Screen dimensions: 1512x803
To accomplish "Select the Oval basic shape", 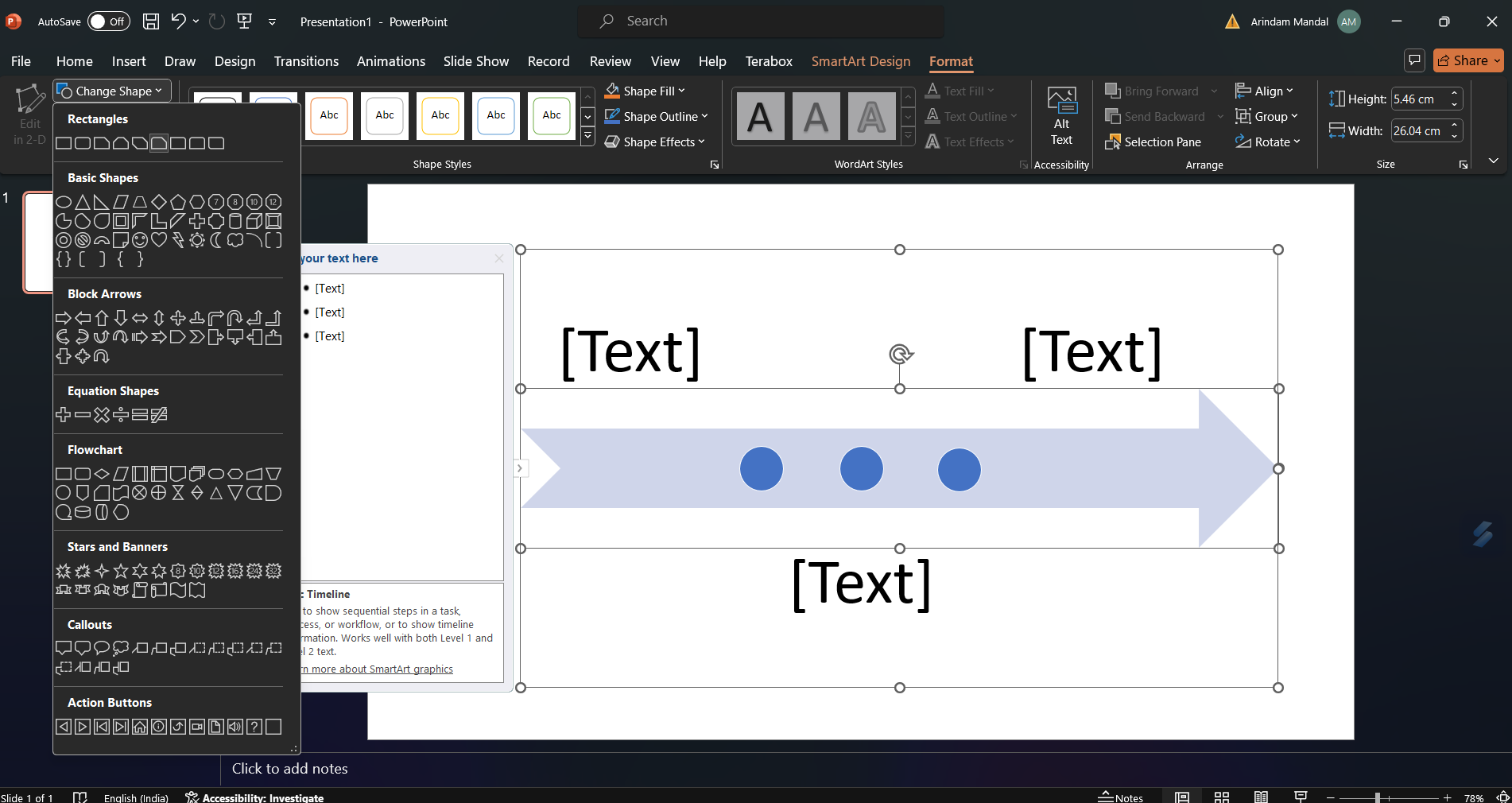I will tap(64, 202).
